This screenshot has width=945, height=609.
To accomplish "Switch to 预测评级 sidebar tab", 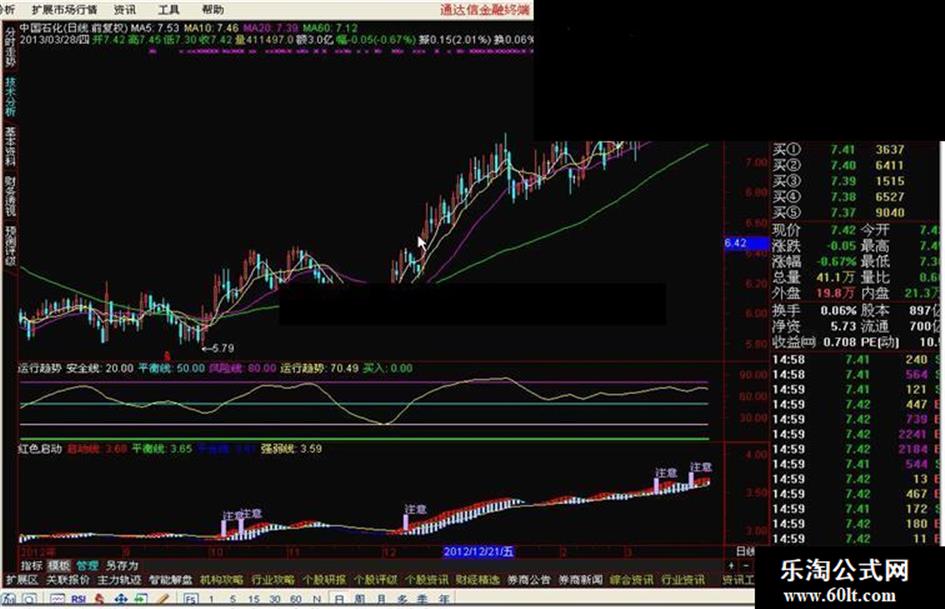I will coord(10,246).
